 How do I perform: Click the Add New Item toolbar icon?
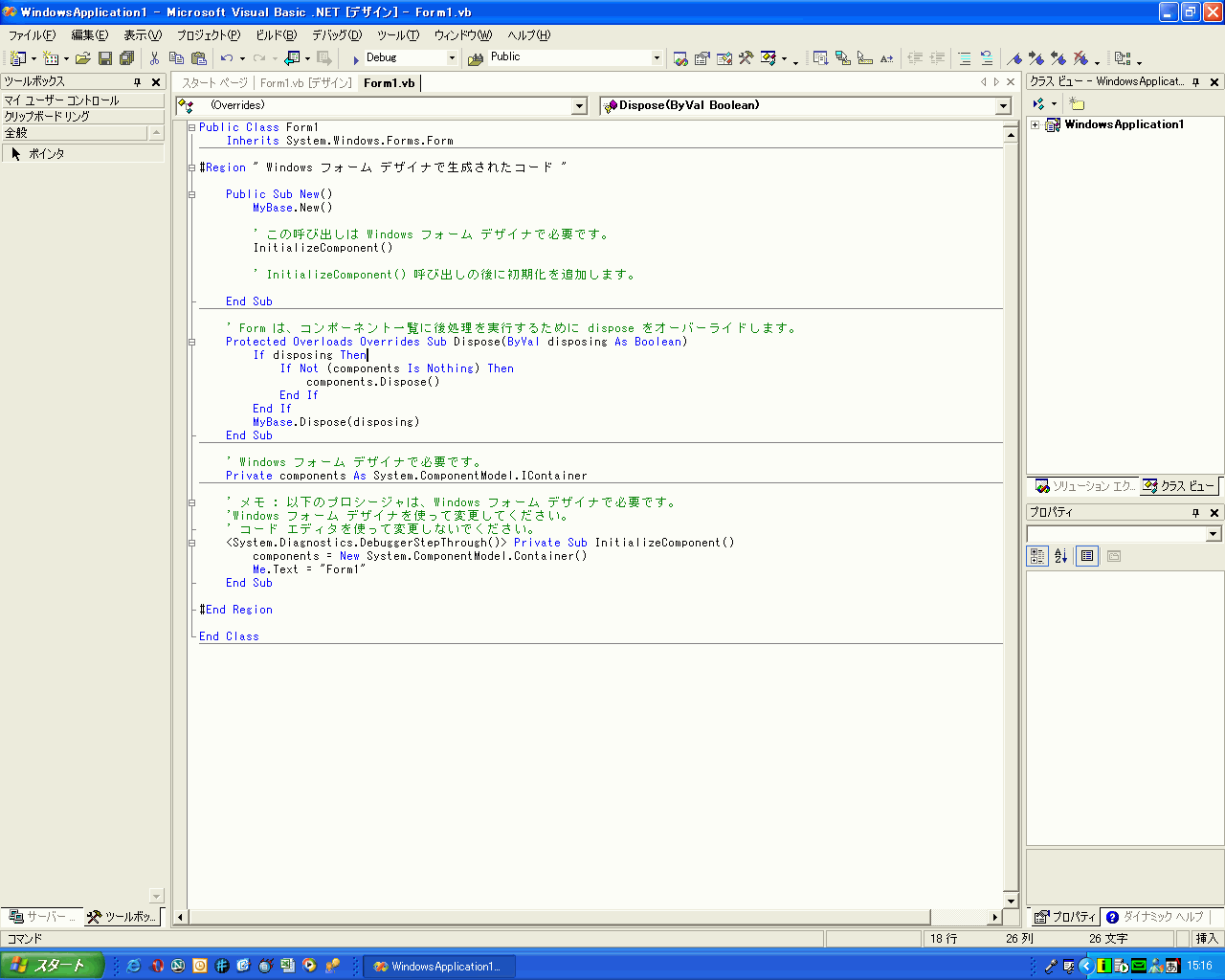pos(51,58)
